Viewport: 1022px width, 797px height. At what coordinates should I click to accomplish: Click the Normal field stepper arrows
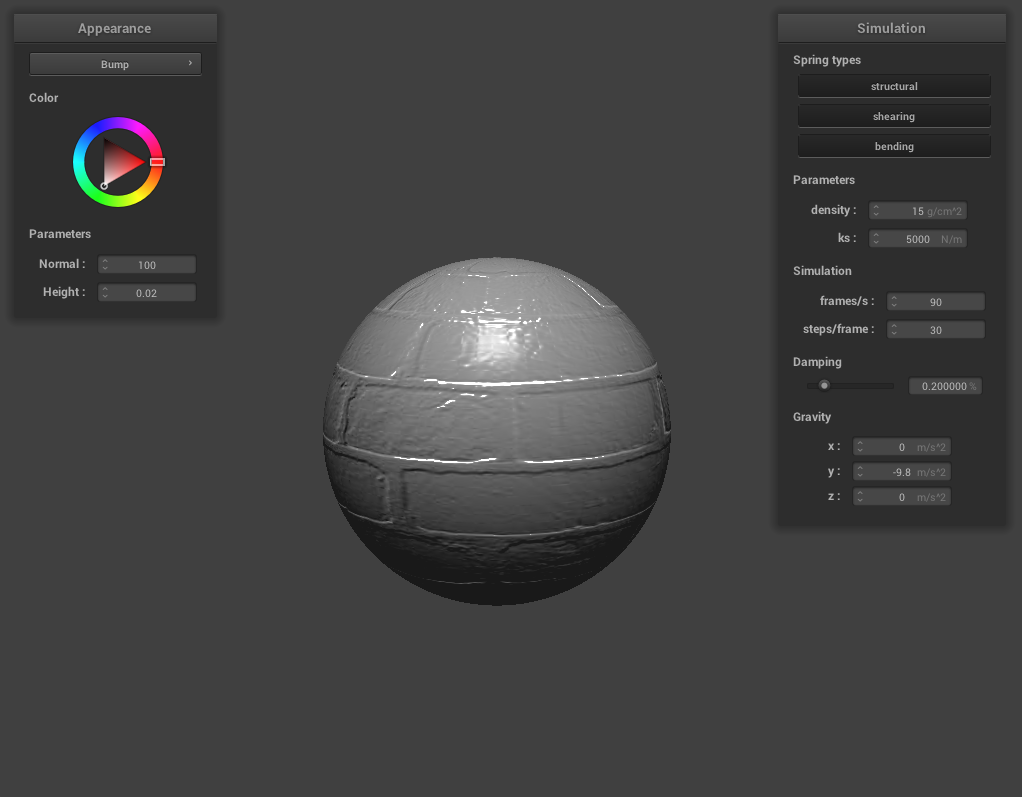pos(105,265)
